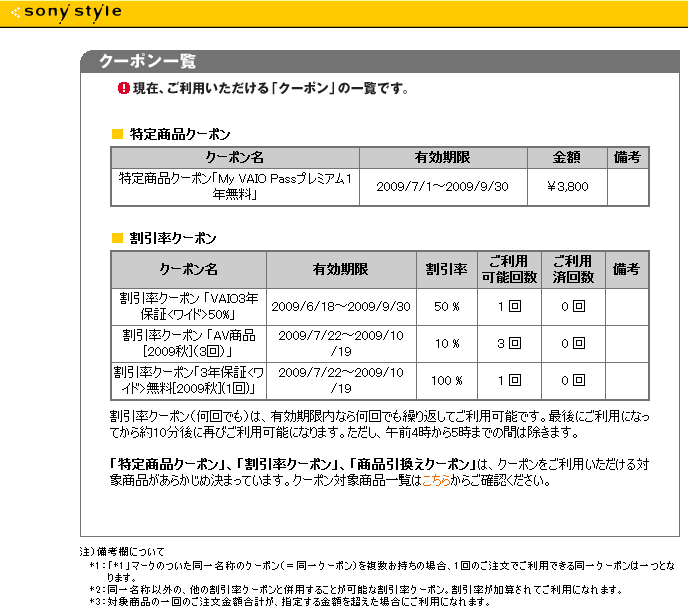Click the 備考 header in 特定商品 table

point(627,157)
